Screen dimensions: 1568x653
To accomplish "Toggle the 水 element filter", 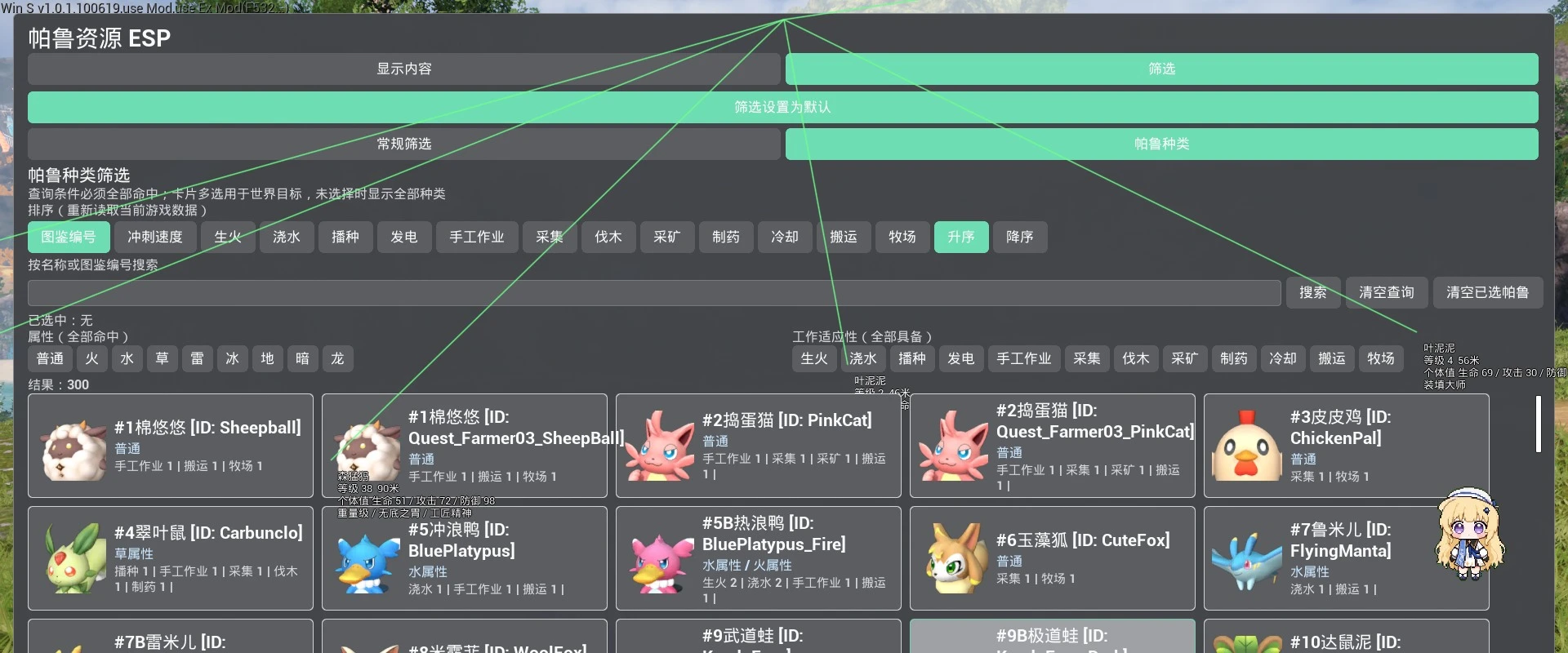I will (x=127, y=359).
